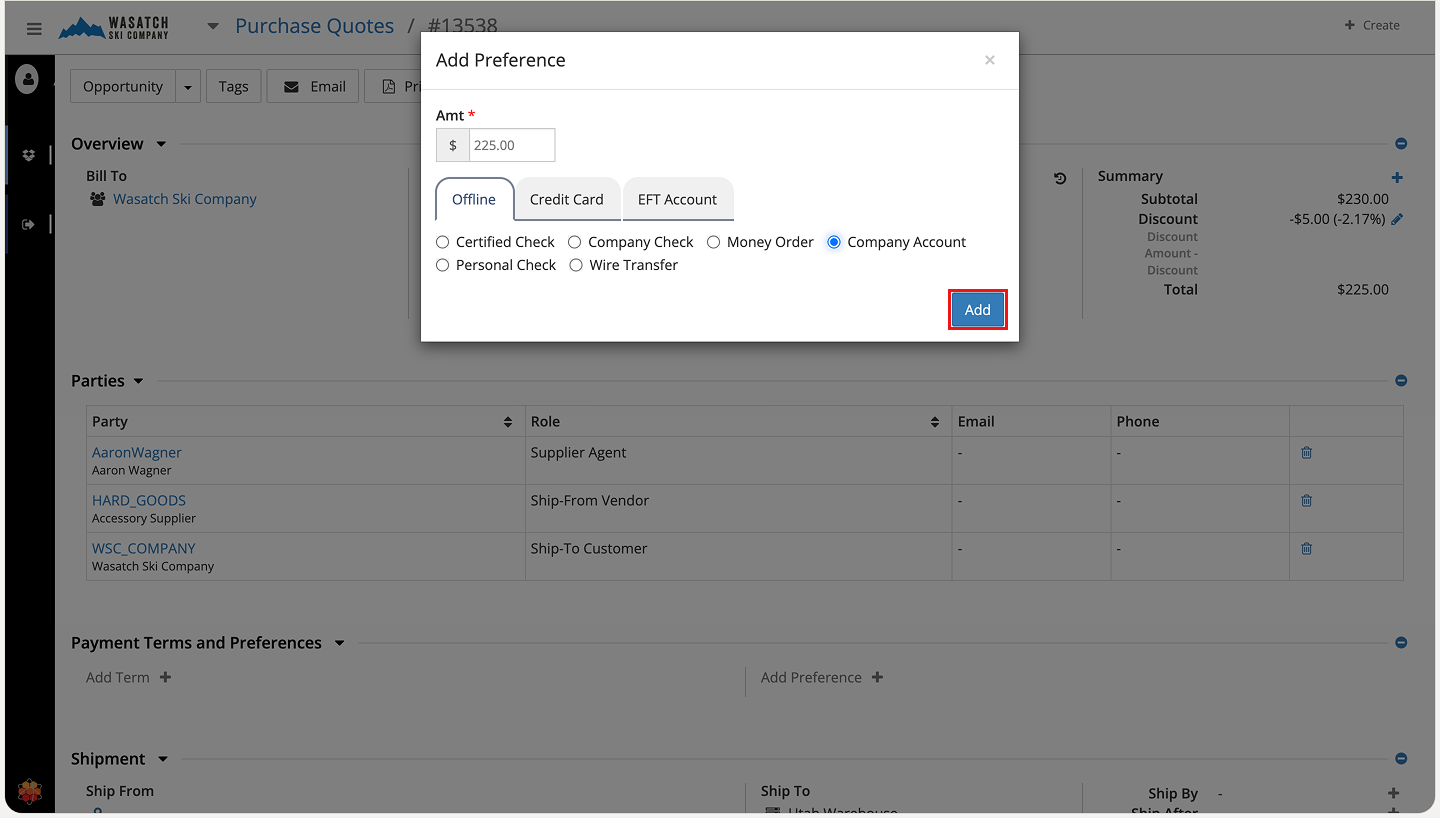This screenshot has width=1440, height=818.
Task: Click the user profile avatar icon
Action: 27,79
